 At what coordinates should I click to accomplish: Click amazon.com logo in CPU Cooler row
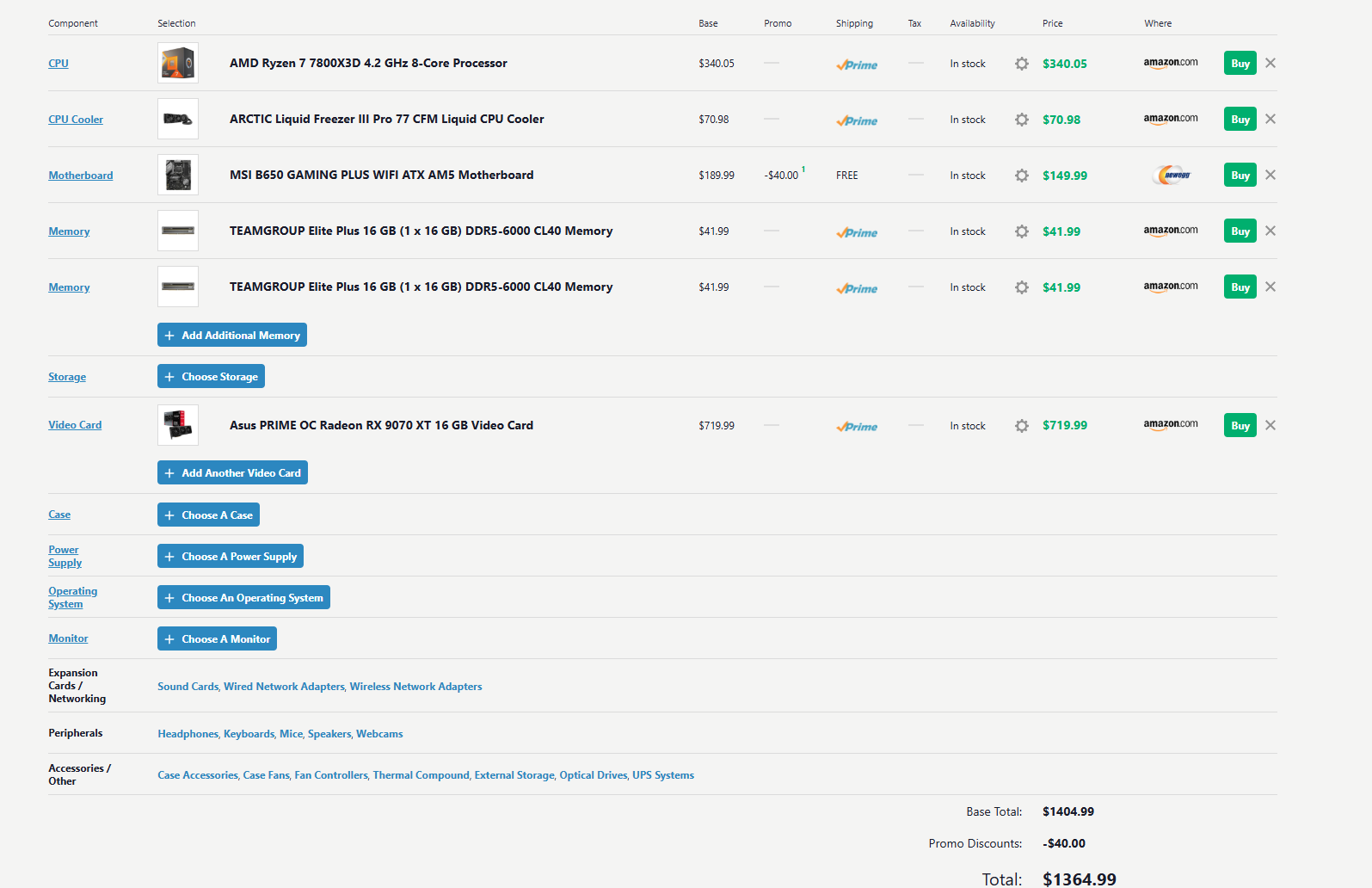1171,119
